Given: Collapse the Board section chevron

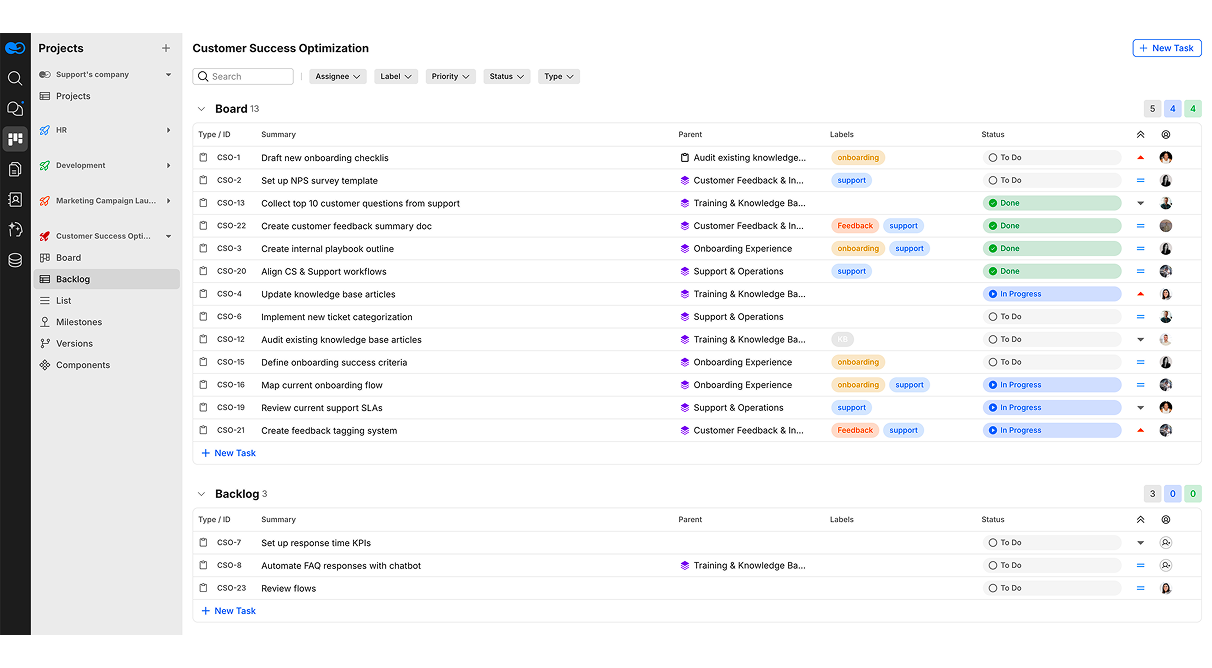Looking at the screenshot, I should click(x=202, y=109).
